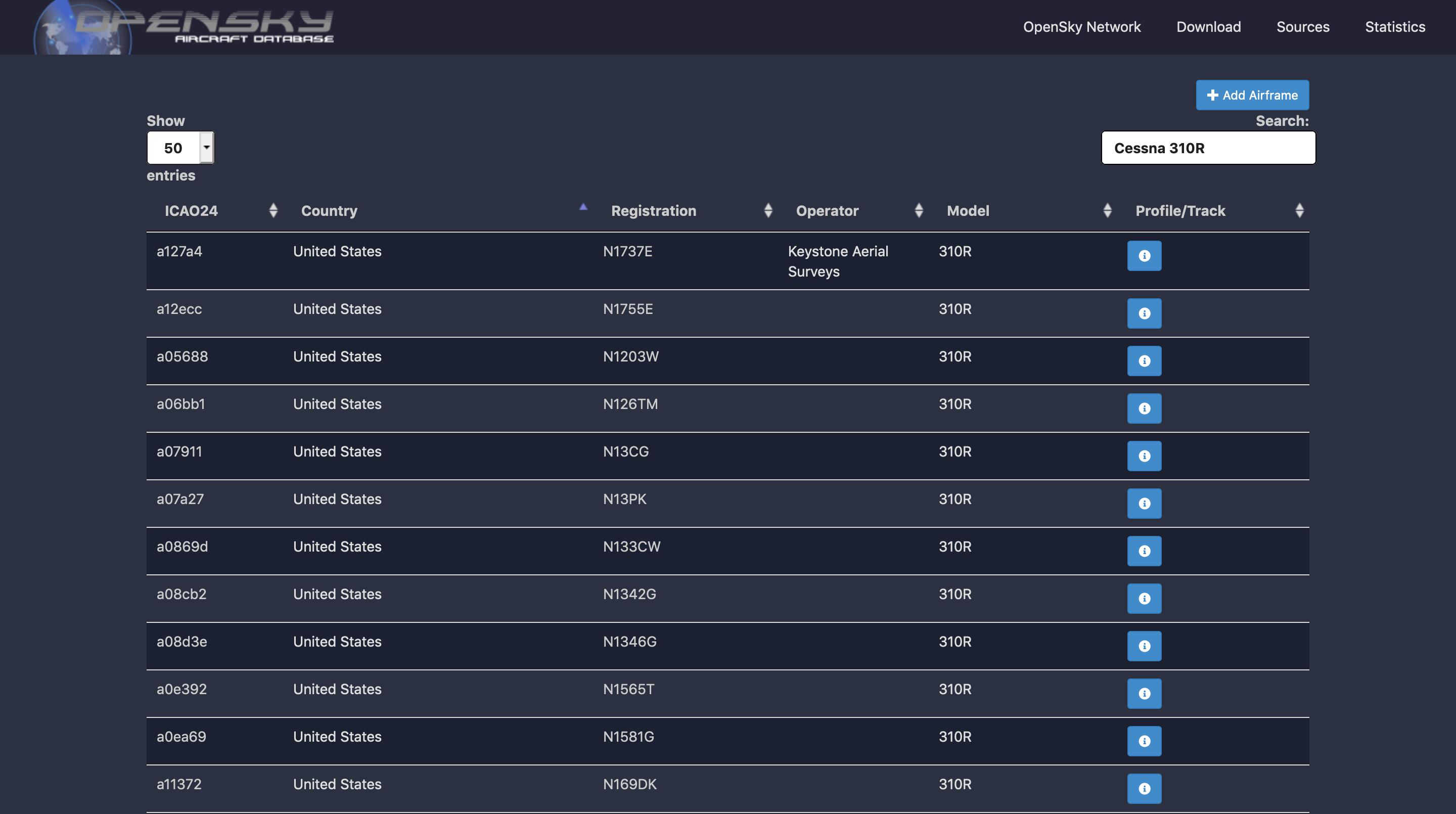The width and height of the screenshot is (1456, 814).
Task: Sort table by Model column
Action: [x=1024, y=211]
